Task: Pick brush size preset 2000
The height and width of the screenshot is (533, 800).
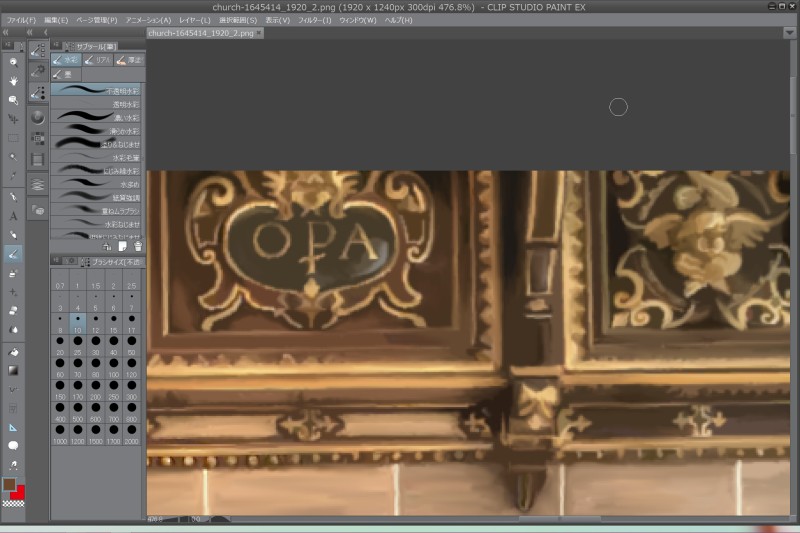Action: pos(132,435)
